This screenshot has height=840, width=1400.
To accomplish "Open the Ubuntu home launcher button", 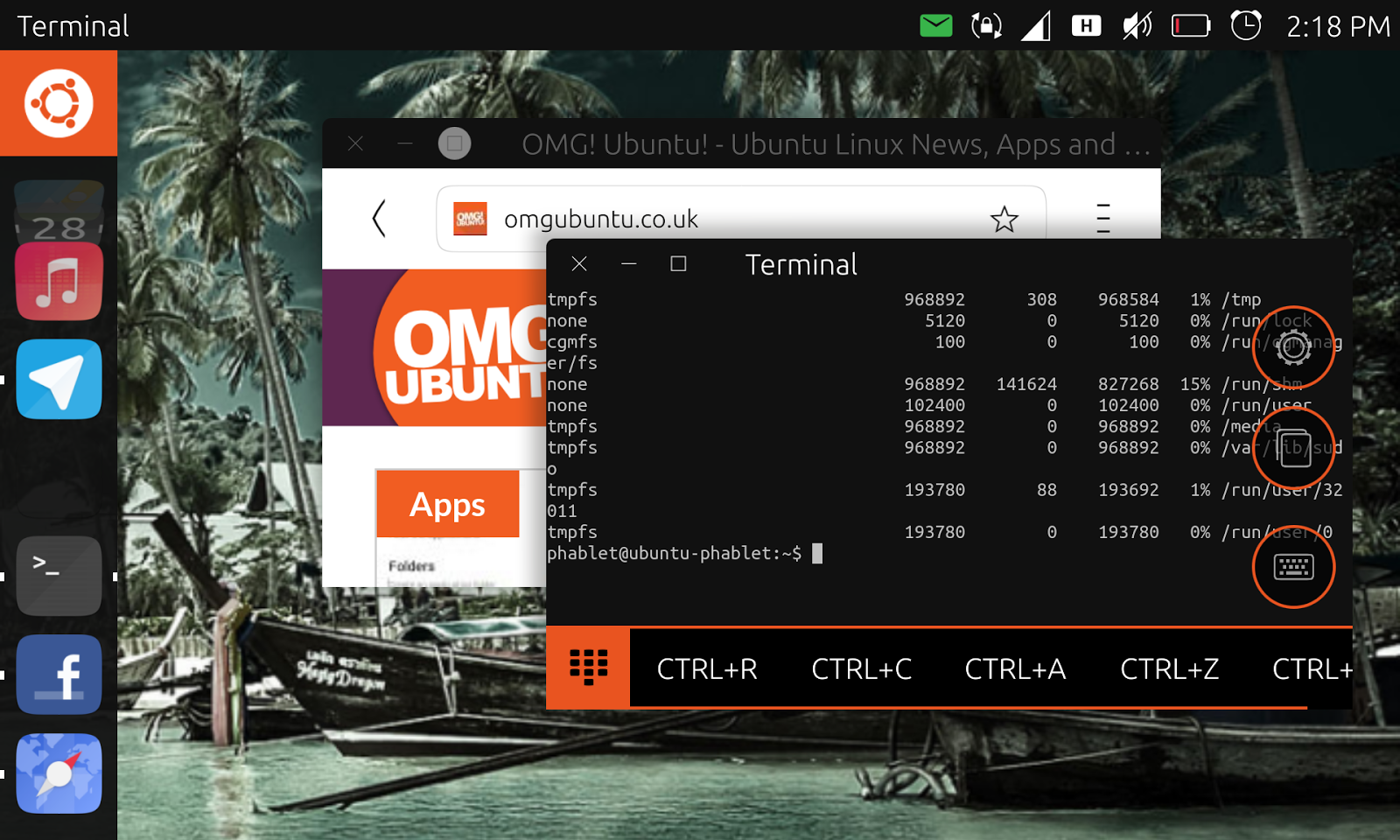I will tap(59, 103).
